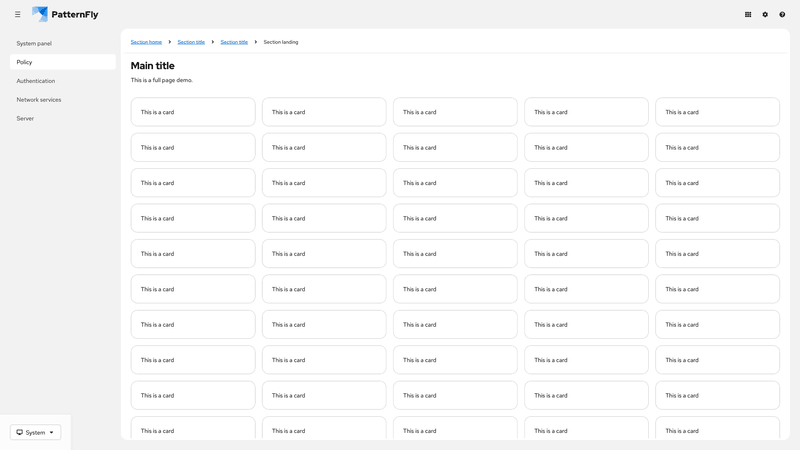
Task: Go to Network services nav item
Action: (63, 99)
